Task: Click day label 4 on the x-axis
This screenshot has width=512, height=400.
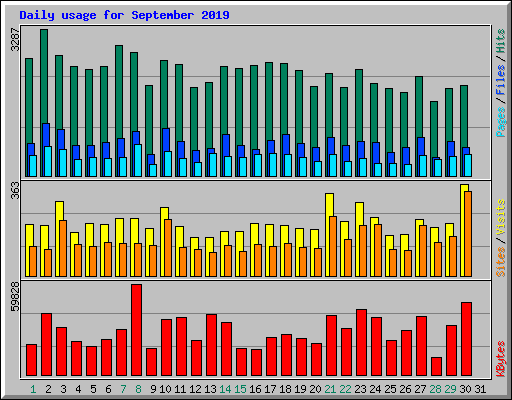Action: (78, 389)
